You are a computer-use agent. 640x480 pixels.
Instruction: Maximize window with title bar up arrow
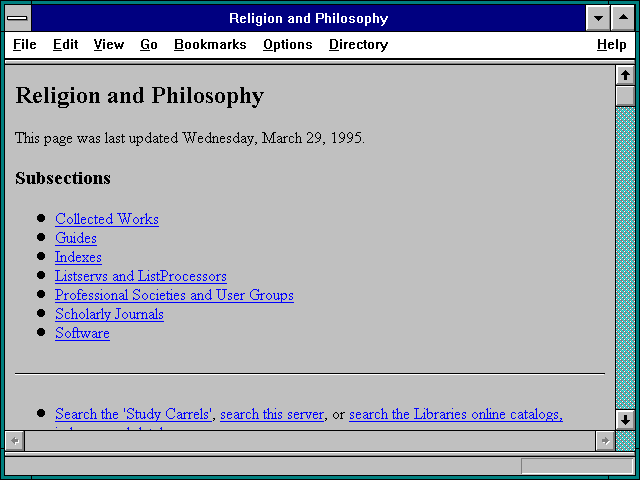coord(623,18)
